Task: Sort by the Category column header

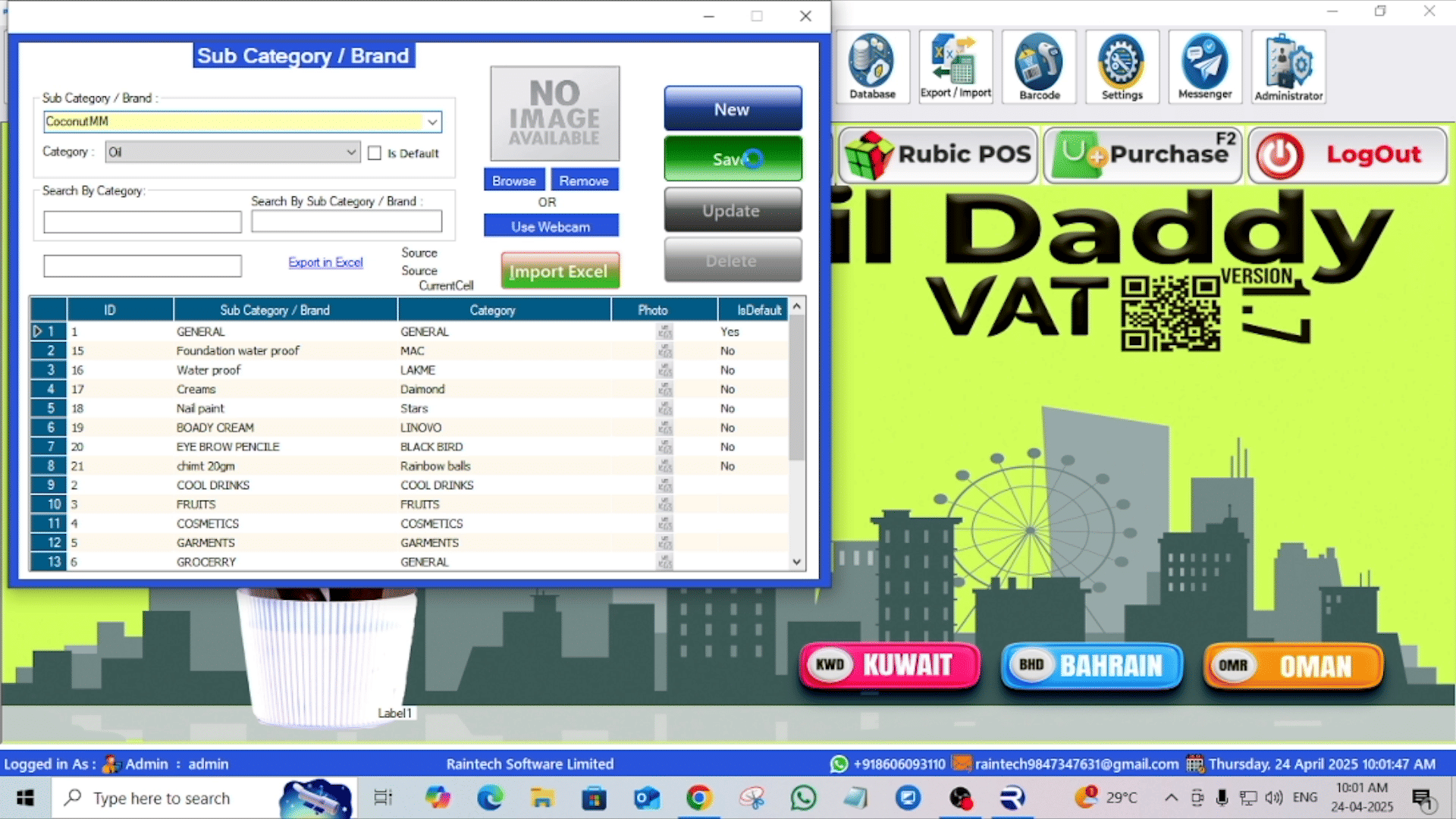Action: tap(504, 310)
